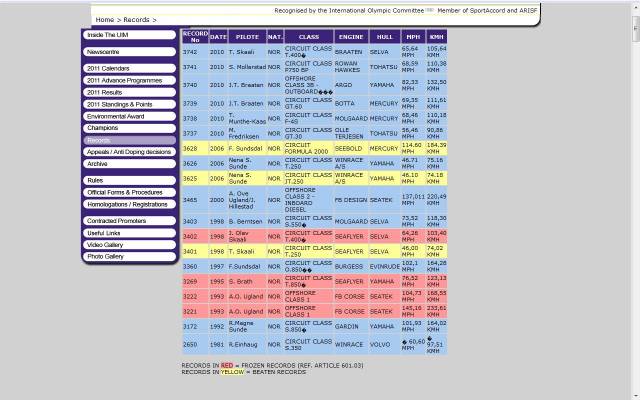Viewport: 640px width, 400px height.
Task: Select pilot M. Fredriksen cell
Action: click(247, 133)
